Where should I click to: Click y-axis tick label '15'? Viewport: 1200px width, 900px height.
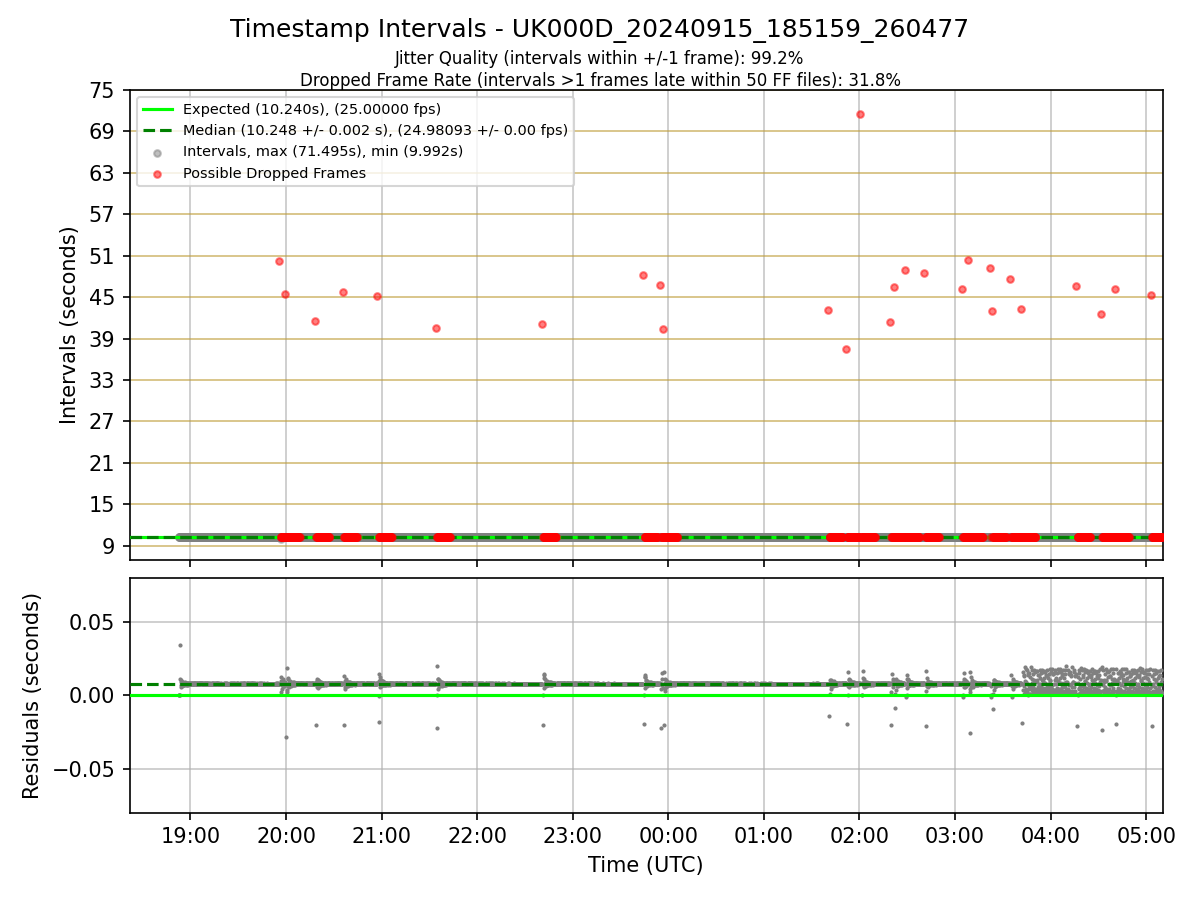pyautogui.click(x=102, y=504)
